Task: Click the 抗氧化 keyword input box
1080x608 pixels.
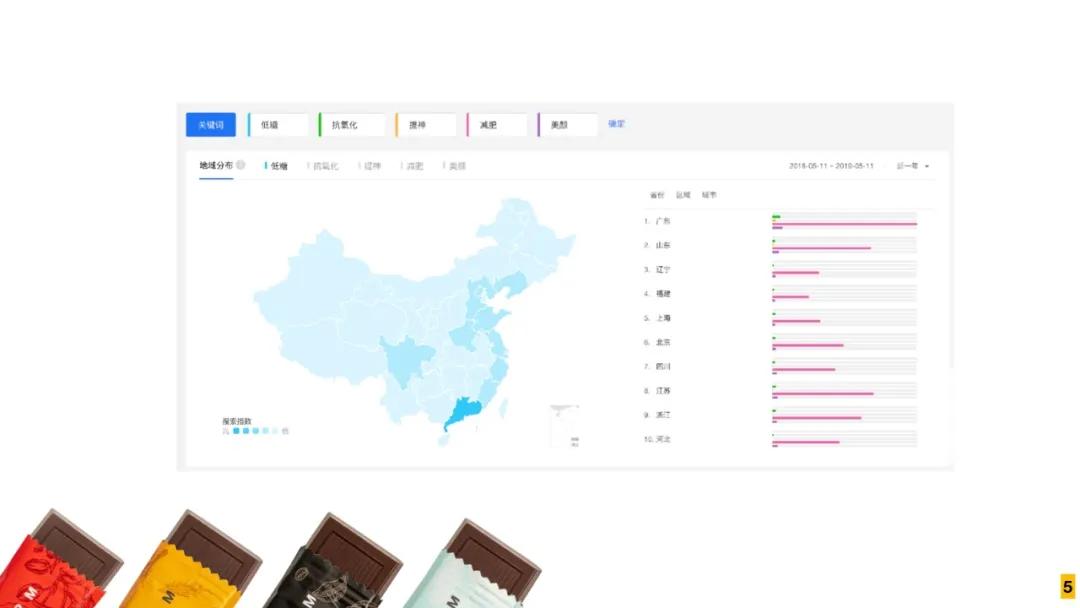Action: coord(351,125)
